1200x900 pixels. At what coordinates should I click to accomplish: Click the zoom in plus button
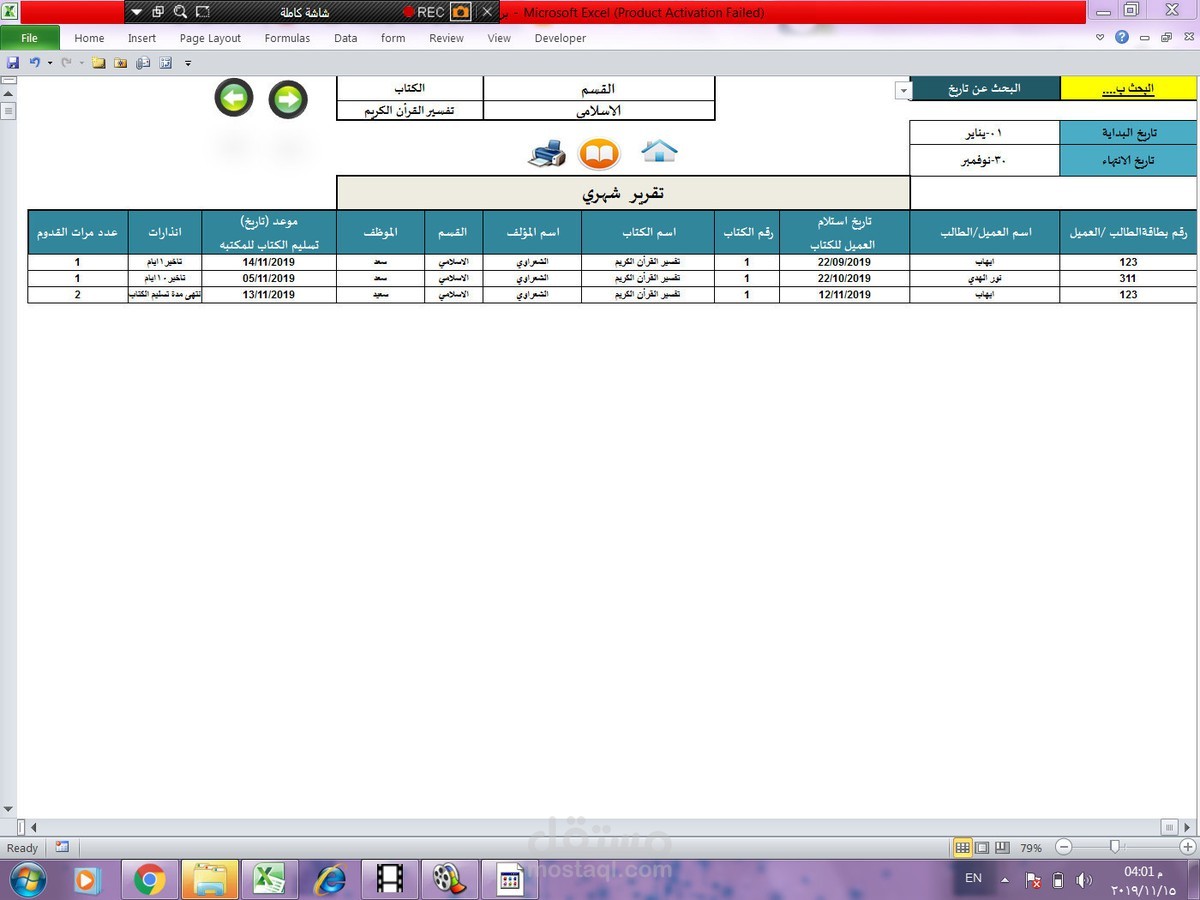[x=1187, y=847]
